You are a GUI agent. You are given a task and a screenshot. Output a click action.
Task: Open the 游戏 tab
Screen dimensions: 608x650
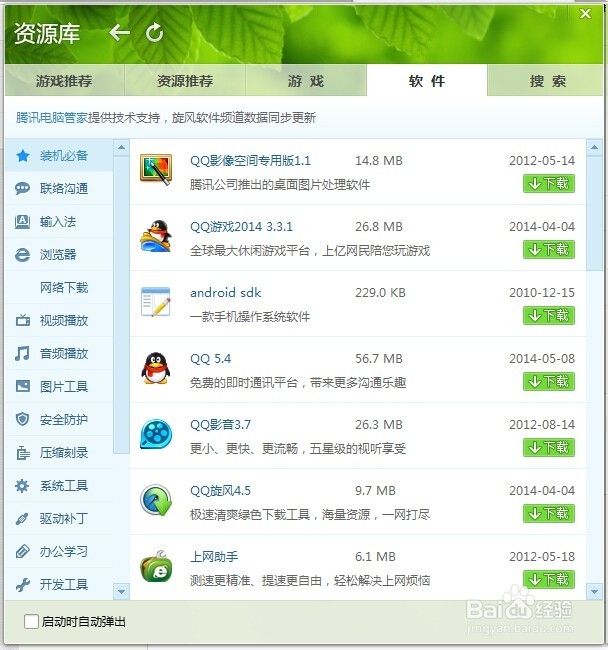coord(306,80)
